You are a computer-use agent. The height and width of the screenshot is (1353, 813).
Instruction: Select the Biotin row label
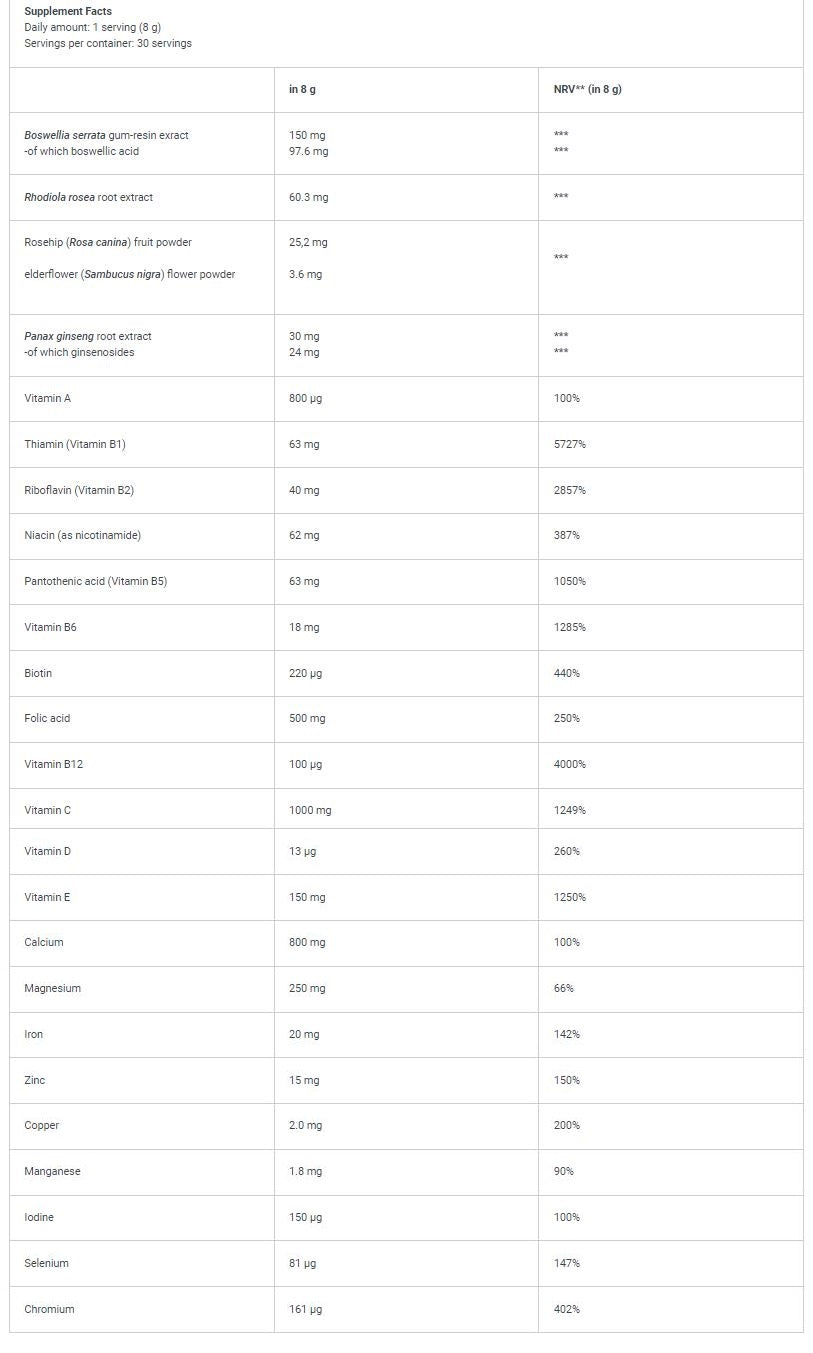click(x=38, y=673)
